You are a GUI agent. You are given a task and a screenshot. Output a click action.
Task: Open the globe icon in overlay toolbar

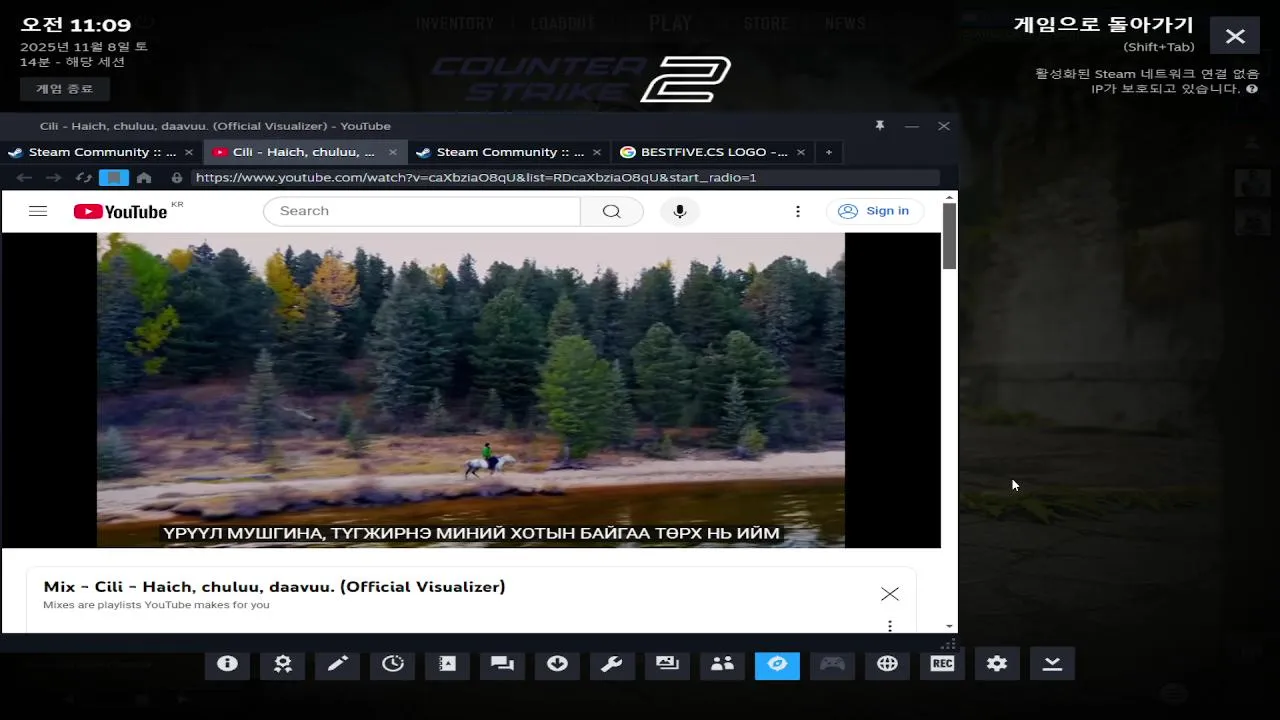887,664
